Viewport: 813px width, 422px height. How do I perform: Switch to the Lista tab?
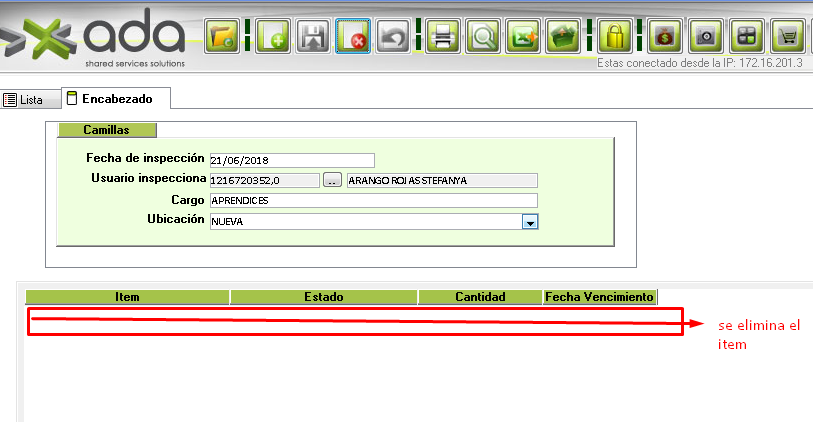coord(30,100)
